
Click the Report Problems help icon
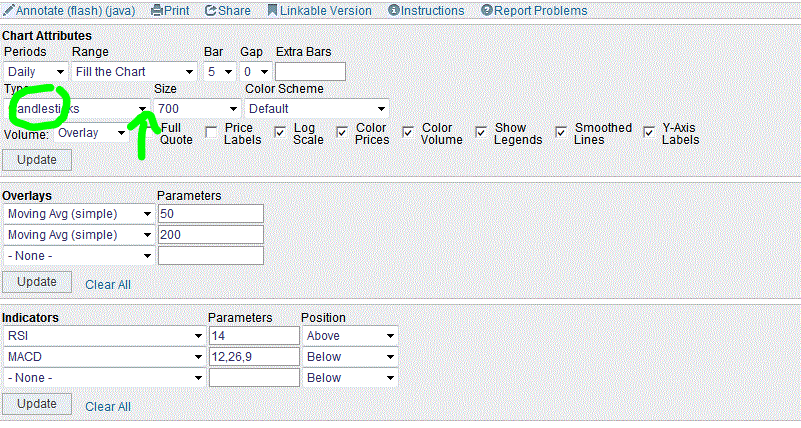487,11
